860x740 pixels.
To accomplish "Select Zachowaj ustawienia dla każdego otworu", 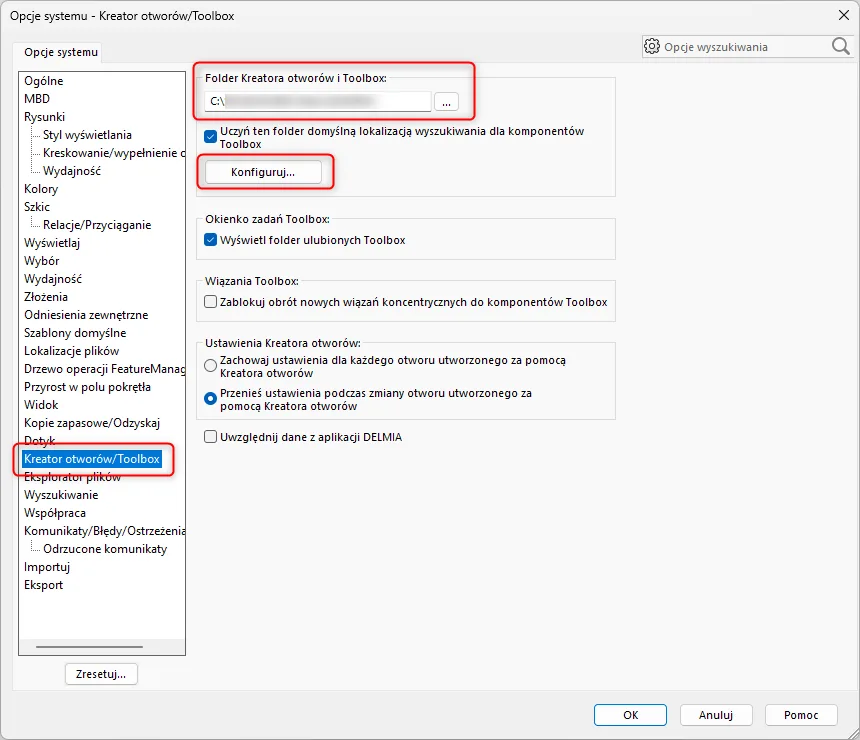I will point(211,365).
